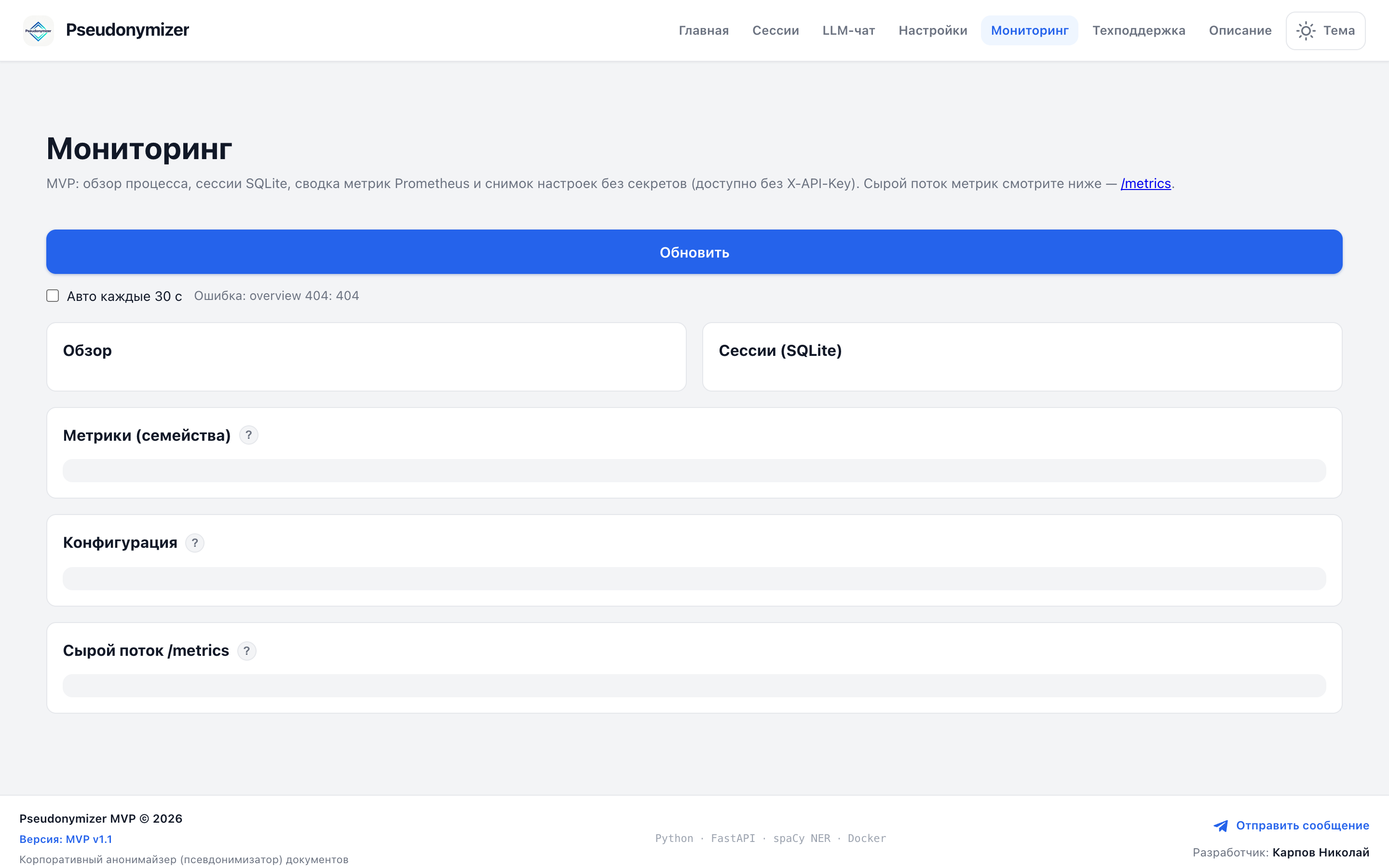Image resolution: width=1389 pixels, height=868 pixels.
Task: Click the Python · FastAPI tech stack text
Action: coord(771,838)
